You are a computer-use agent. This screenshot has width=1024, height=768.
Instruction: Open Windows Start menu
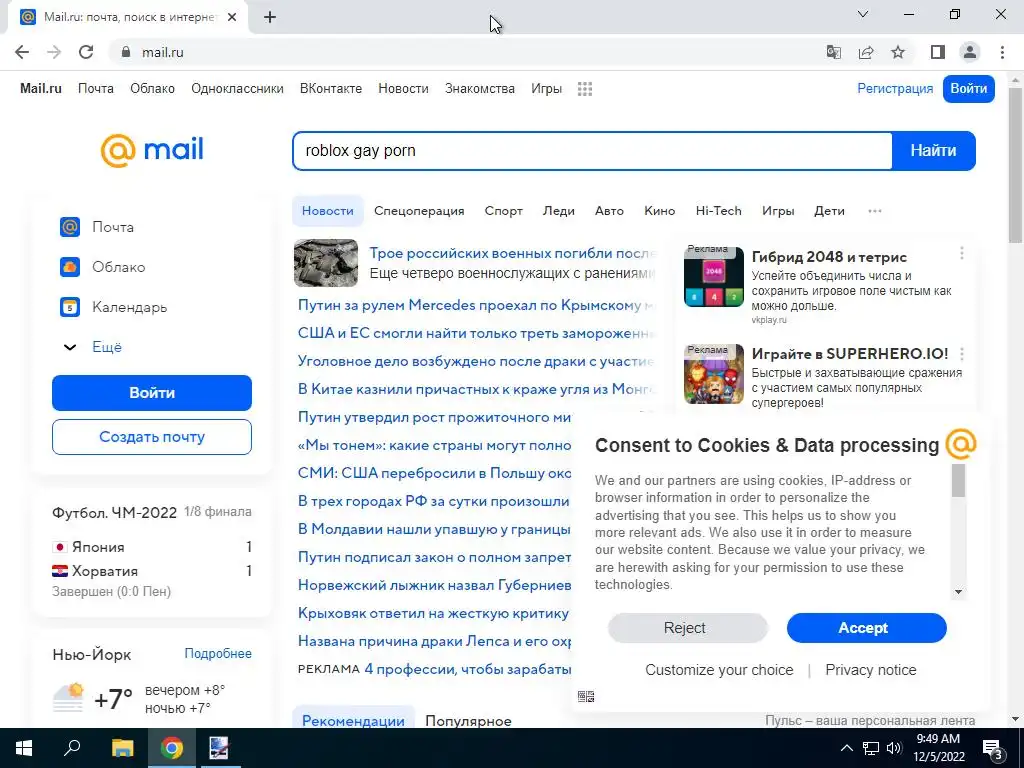(24, 748)
